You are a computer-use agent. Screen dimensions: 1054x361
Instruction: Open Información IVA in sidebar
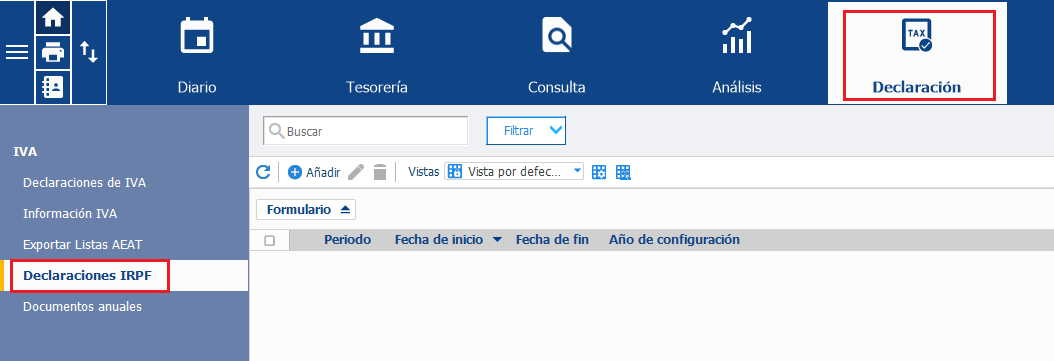(x=70, y=214)
